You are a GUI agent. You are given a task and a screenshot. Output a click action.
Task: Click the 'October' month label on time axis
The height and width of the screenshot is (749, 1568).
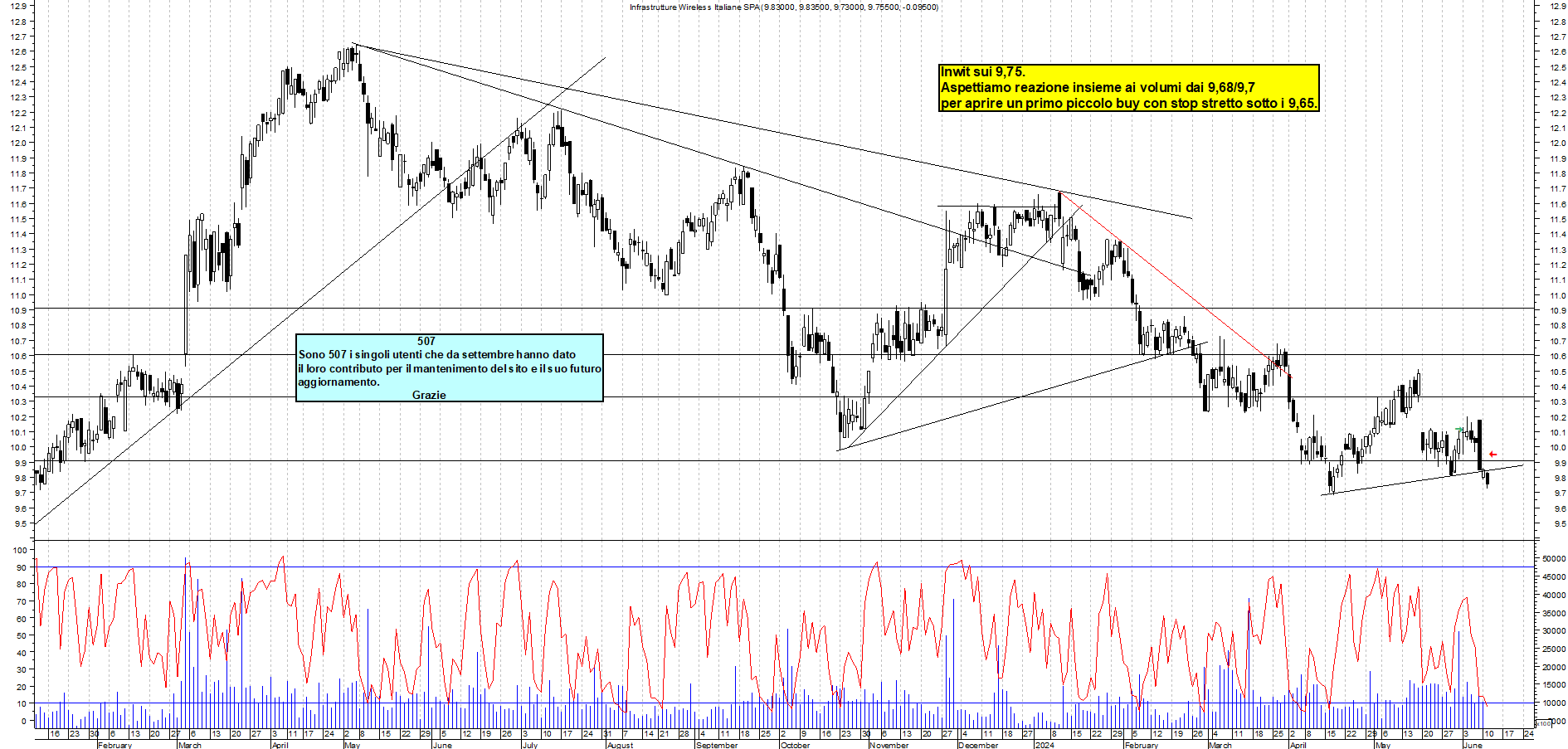795,745
